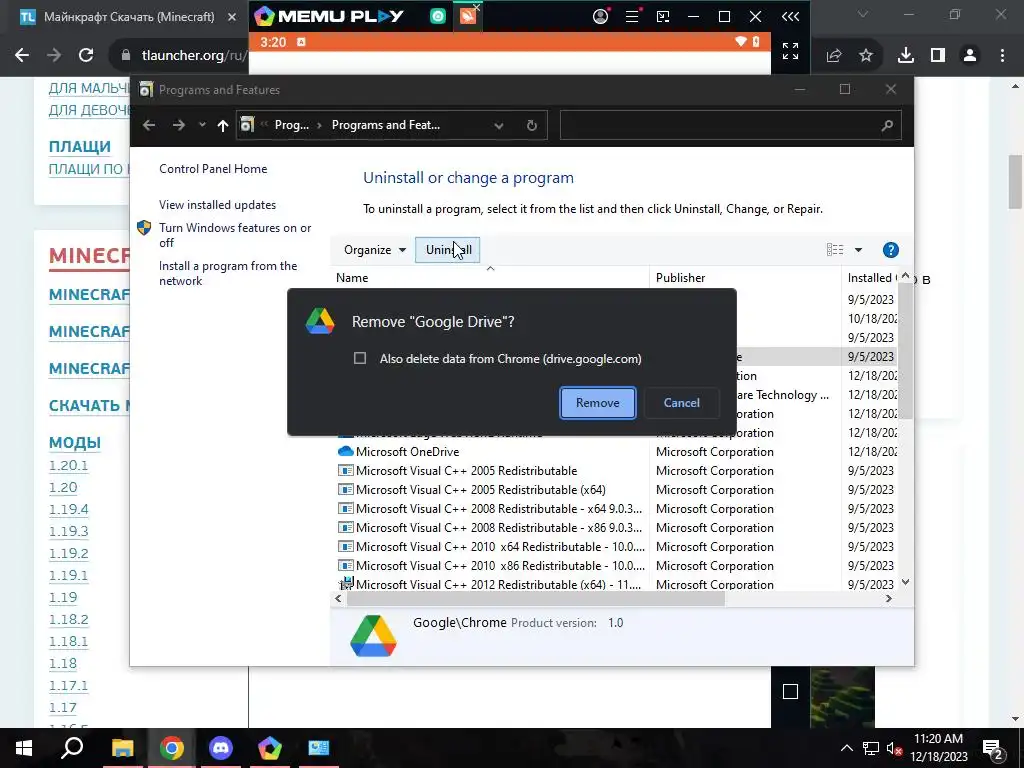Image resolution: width=1024 pixels, height=768 pixels.
Task: Open Install a program from the network
Action: point(228,273)
